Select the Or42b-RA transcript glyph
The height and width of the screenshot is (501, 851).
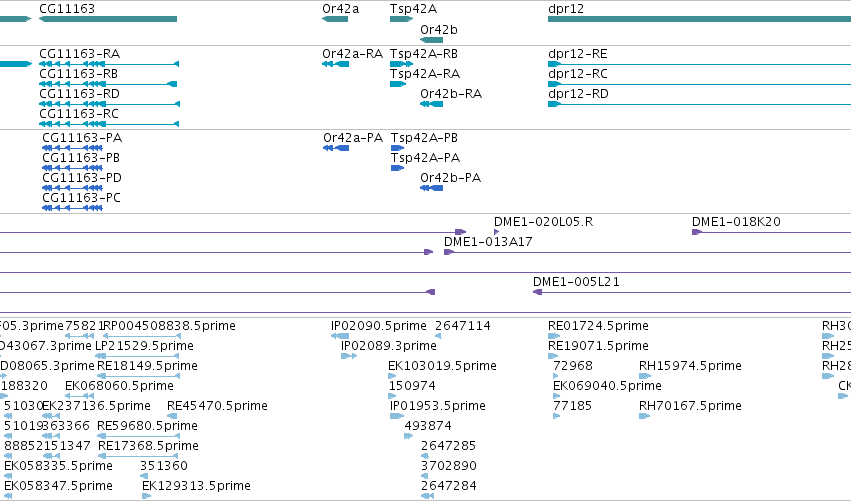coord(431,104)
